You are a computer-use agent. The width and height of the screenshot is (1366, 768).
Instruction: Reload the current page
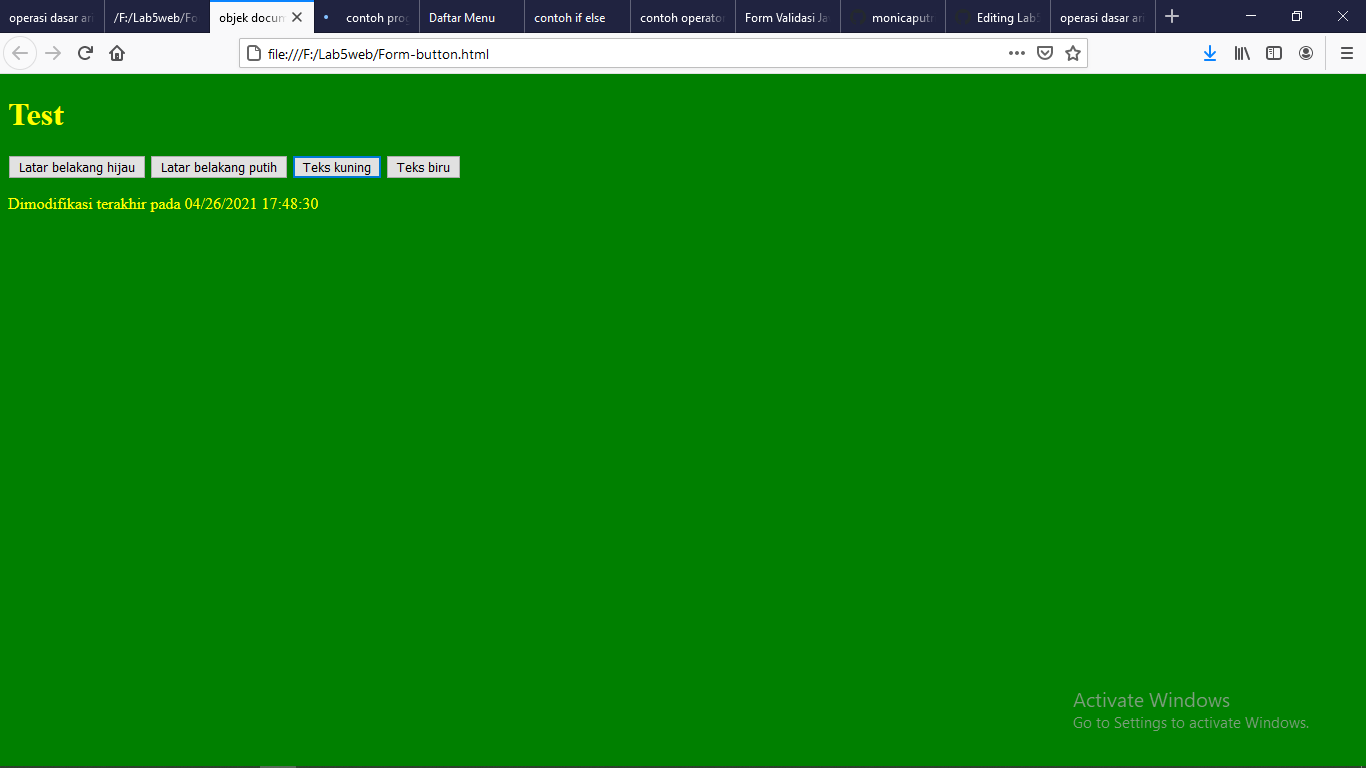click(84, 53)
